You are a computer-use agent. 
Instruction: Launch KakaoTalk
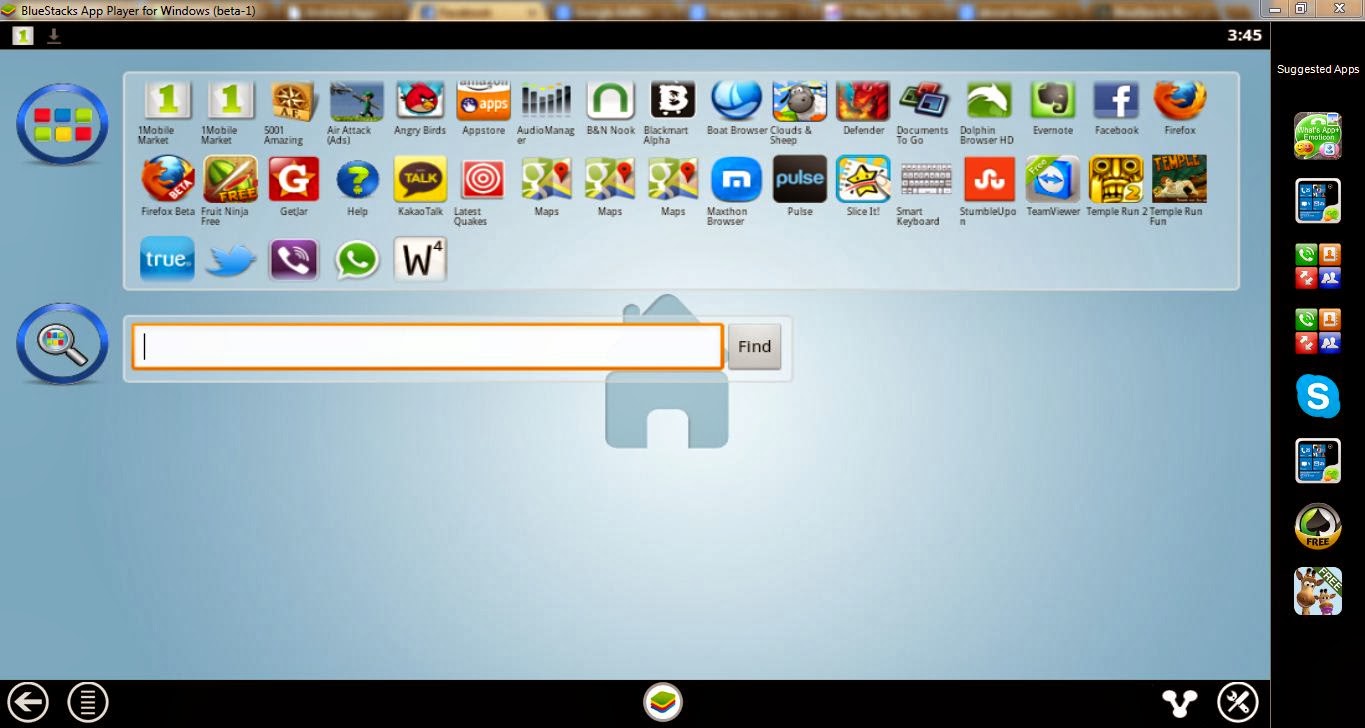coord(420,180)
